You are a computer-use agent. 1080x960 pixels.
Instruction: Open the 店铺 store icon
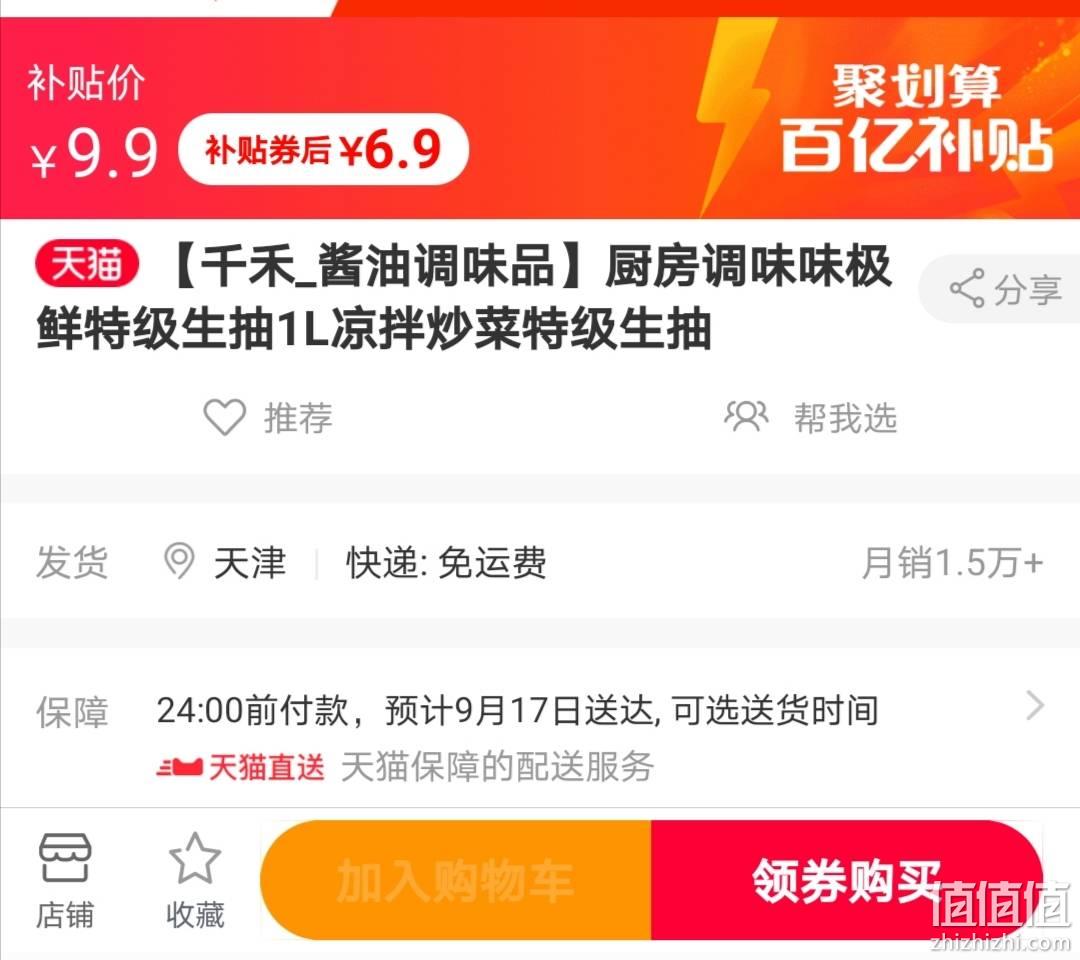coord(64,857)
